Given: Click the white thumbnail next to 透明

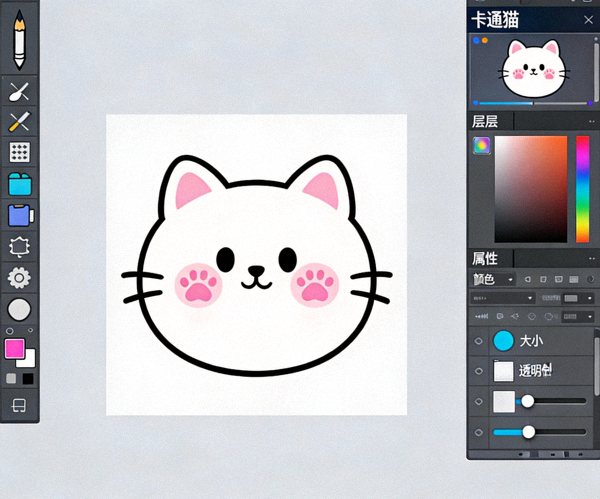Looking at the screenshot, I should click(504, 371).
